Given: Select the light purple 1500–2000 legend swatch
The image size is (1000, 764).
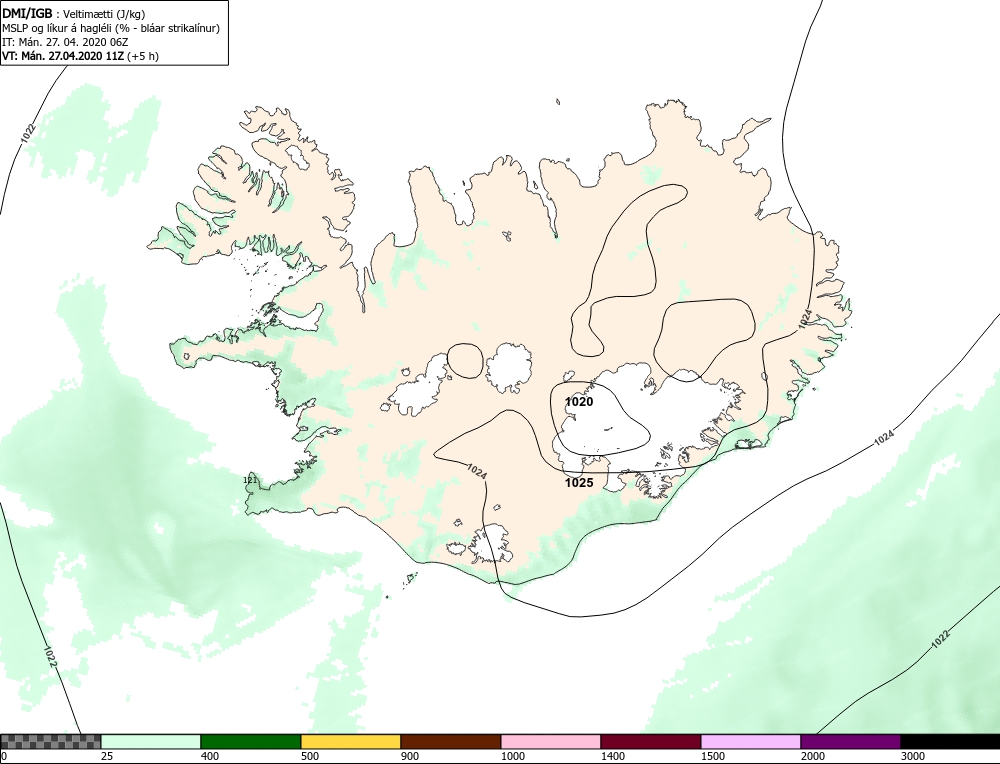Looking at the screenshot, I should pyautogui.click(x=751, y=741).
